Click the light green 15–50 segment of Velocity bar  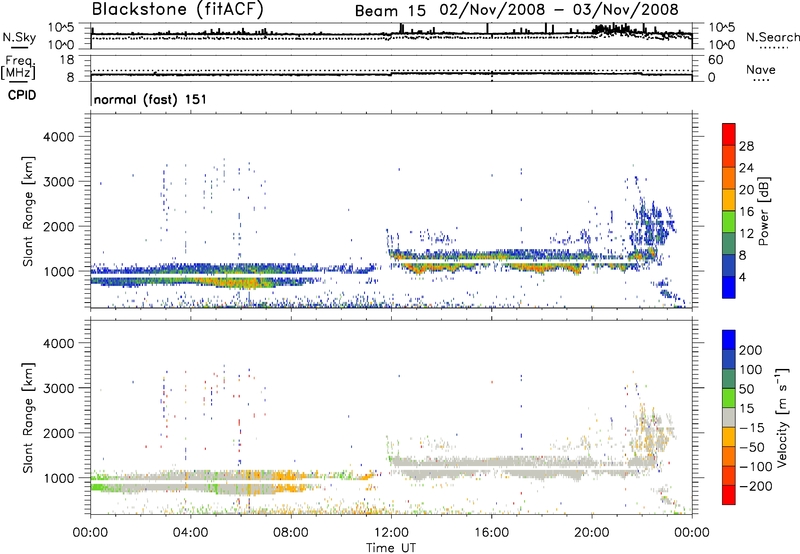729,398
